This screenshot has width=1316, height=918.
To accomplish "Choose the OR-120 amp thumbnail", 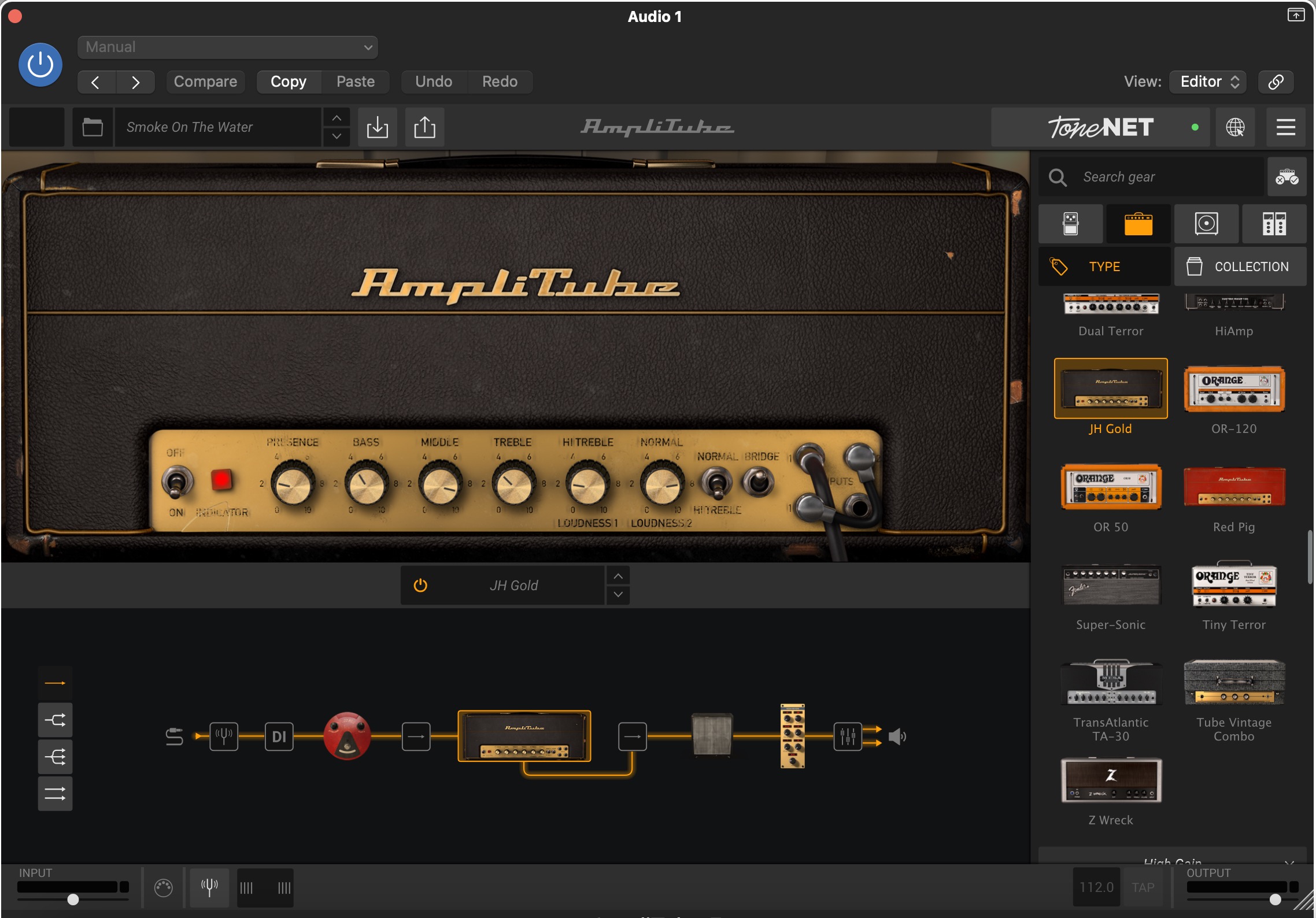I will point(1234,389).
